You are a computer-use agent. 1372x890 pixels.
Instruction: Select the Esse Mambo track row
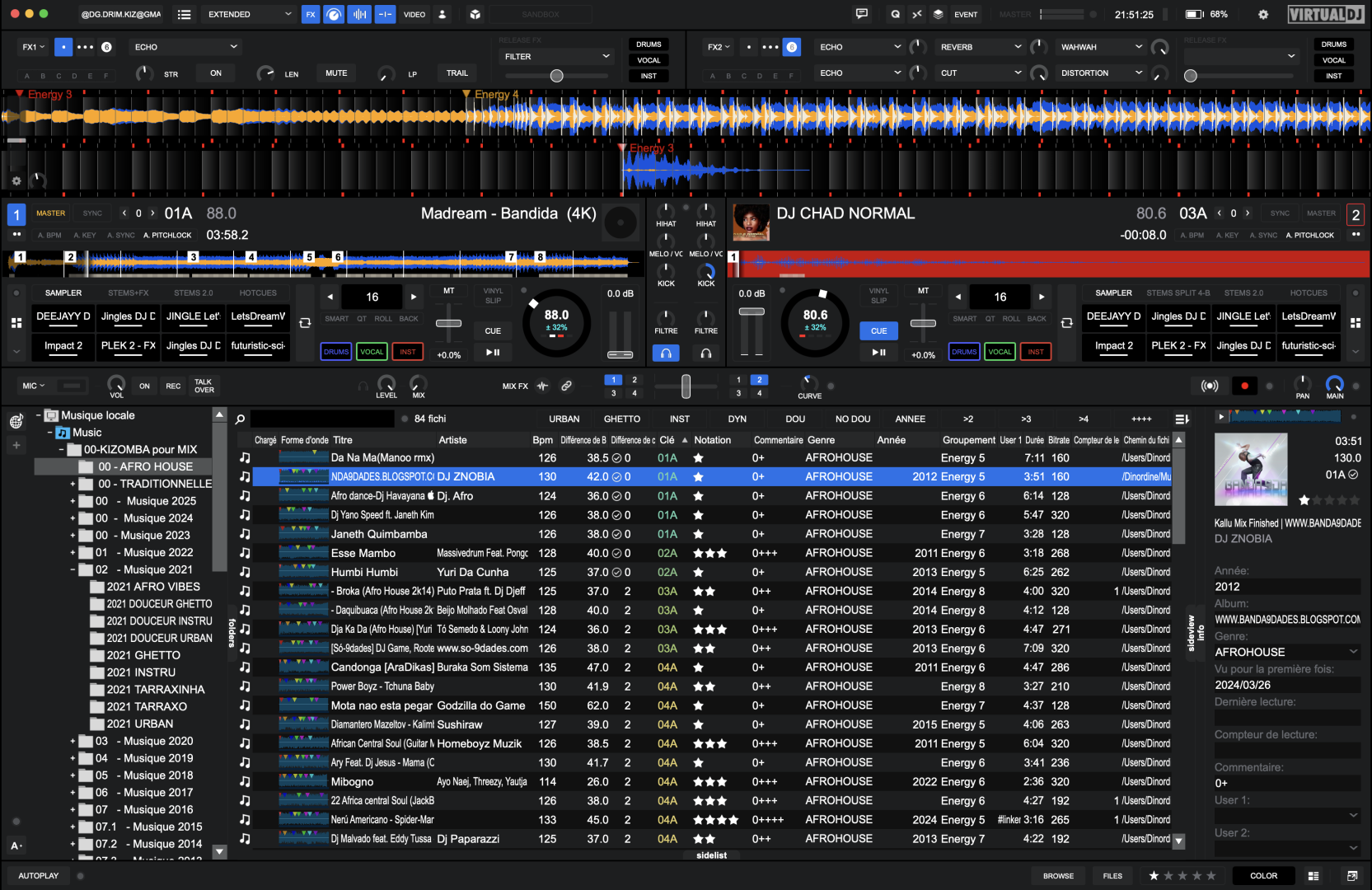point(705,554)
